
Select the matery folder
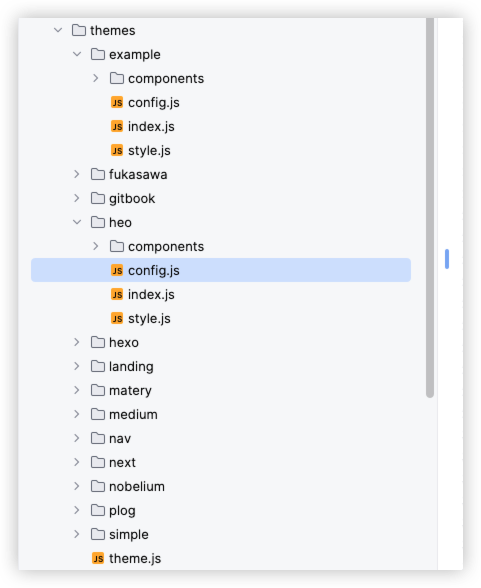[x=221, y=390]
